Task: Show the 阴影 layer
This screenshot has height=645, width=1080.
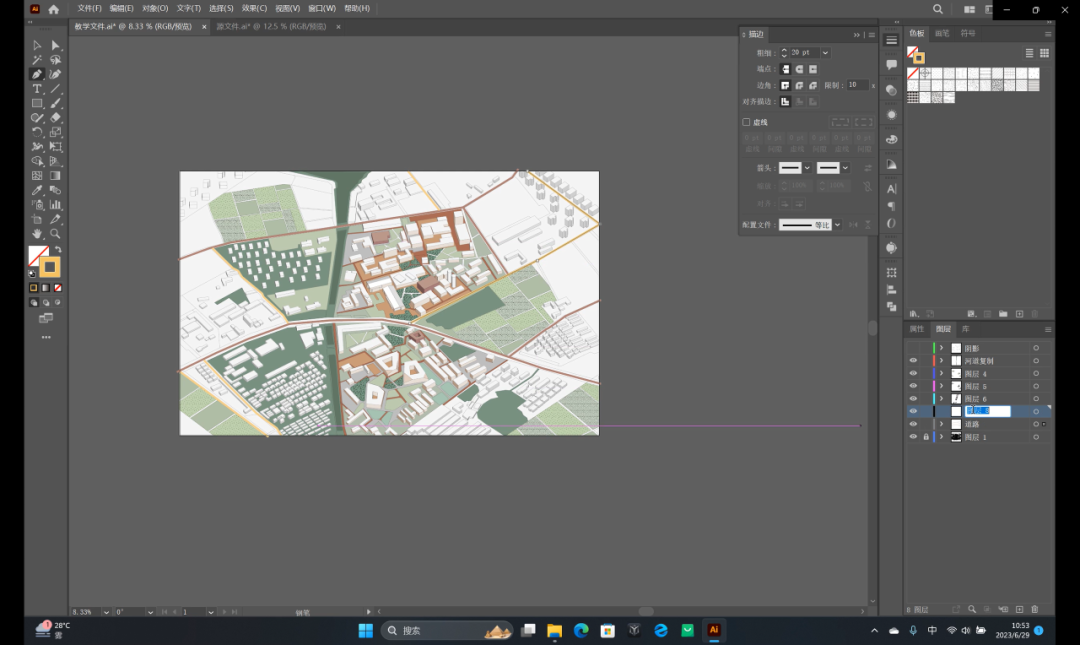Action: (913, 348)
